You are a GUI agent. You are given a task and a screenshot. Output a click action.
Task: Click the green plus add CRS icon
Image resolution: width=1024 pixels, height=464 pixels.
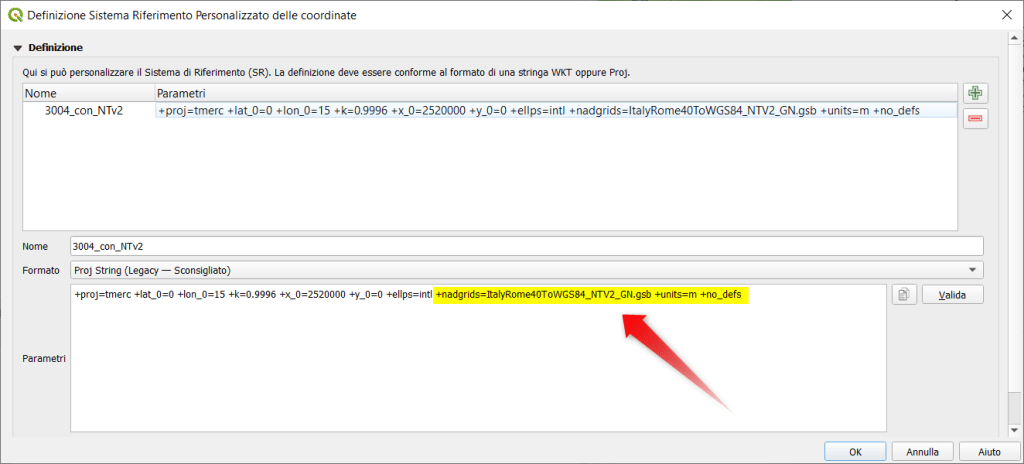point(974,93)
